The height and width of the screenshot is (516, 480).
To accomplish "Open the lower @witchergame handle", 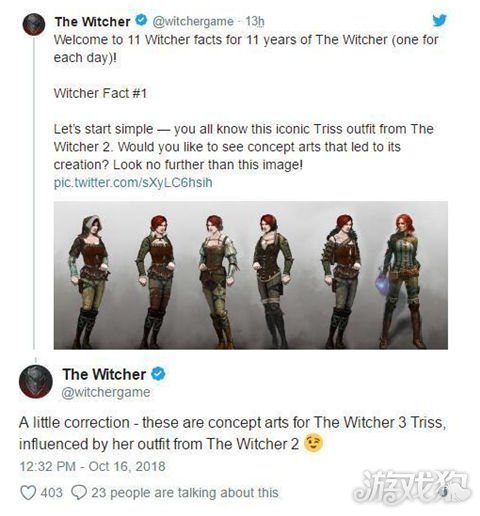I will coord(106,392).
